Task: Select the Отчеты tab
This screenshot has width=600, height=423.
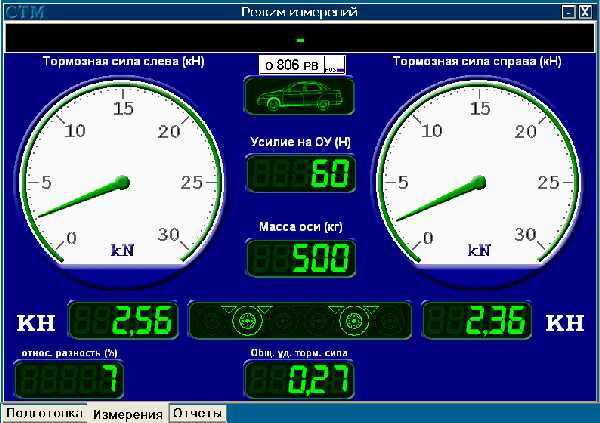Action: pyautogui.click(x=198, y=413)
